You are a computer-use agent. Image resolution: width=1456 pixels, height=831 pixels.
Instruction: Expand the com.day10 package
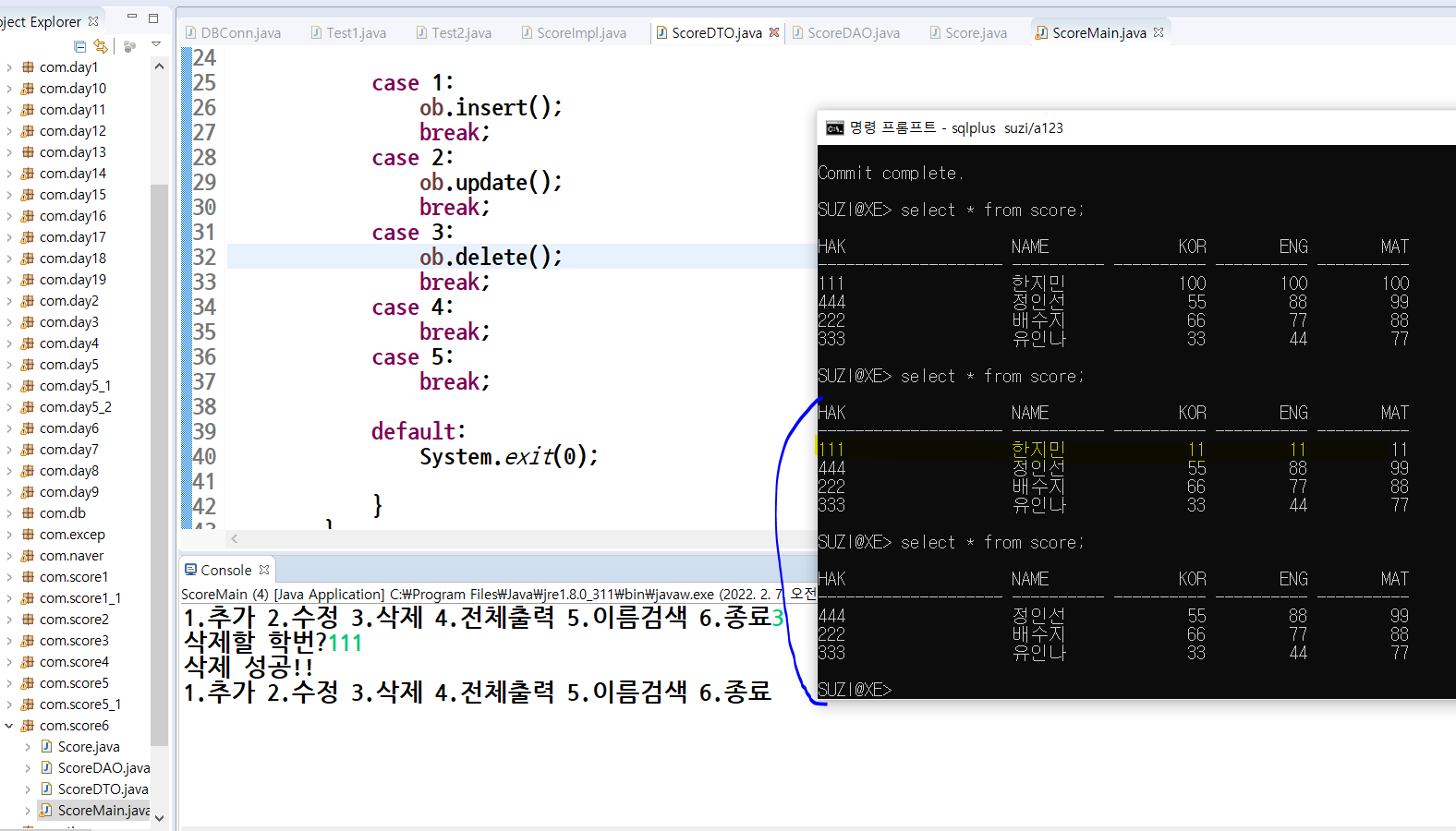click(x=9, y=89)
